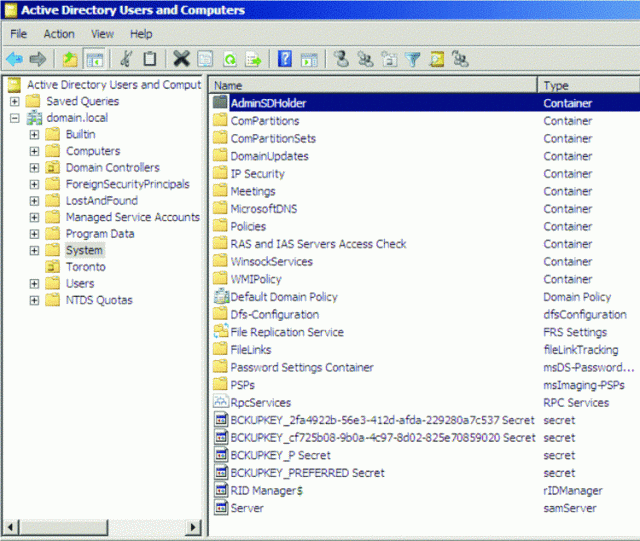
Task: Toggle the Show/Hide Console Tree icon
Action: click(95, 60)
